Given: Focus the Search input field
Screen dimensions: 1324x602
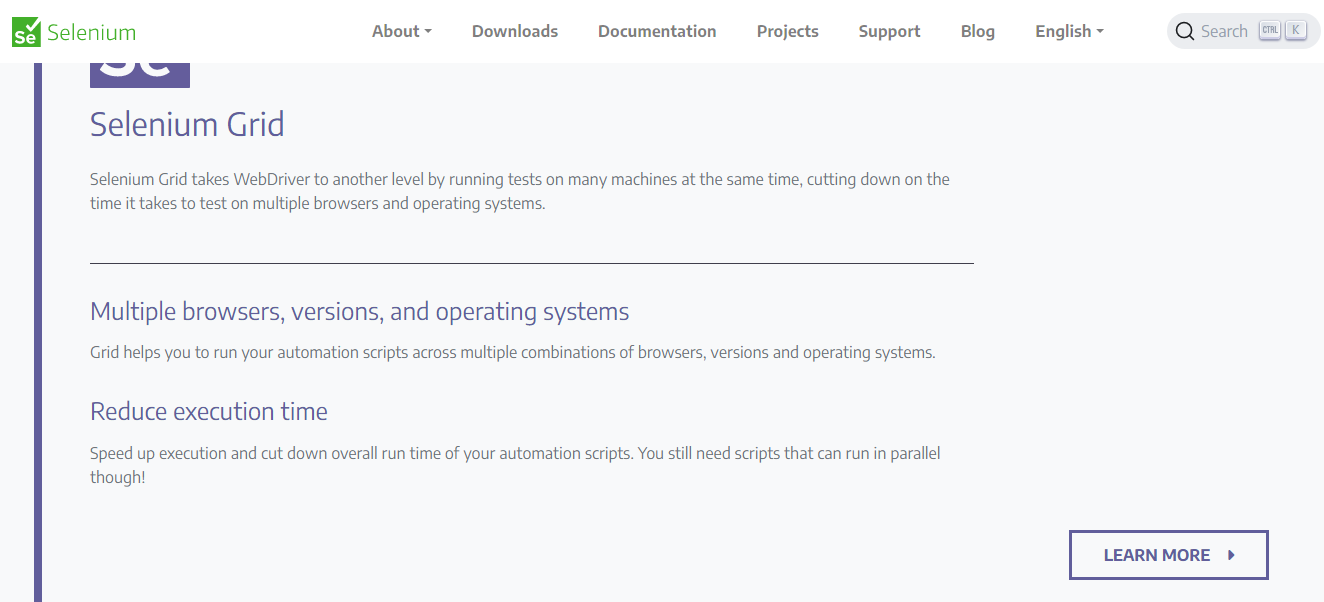Looking at the screenshot, I should tap(1224, 31).
